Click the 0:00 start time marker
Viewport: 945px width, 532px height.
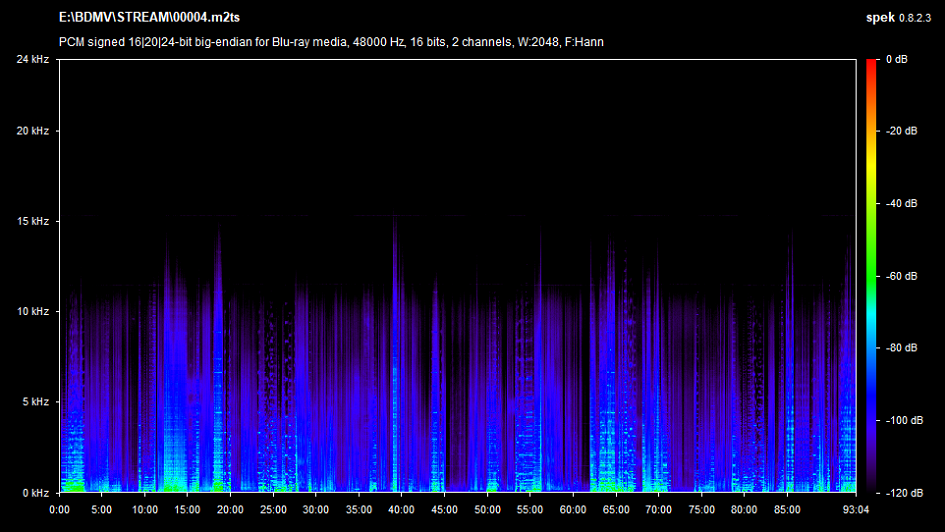[x=59, y=509]
